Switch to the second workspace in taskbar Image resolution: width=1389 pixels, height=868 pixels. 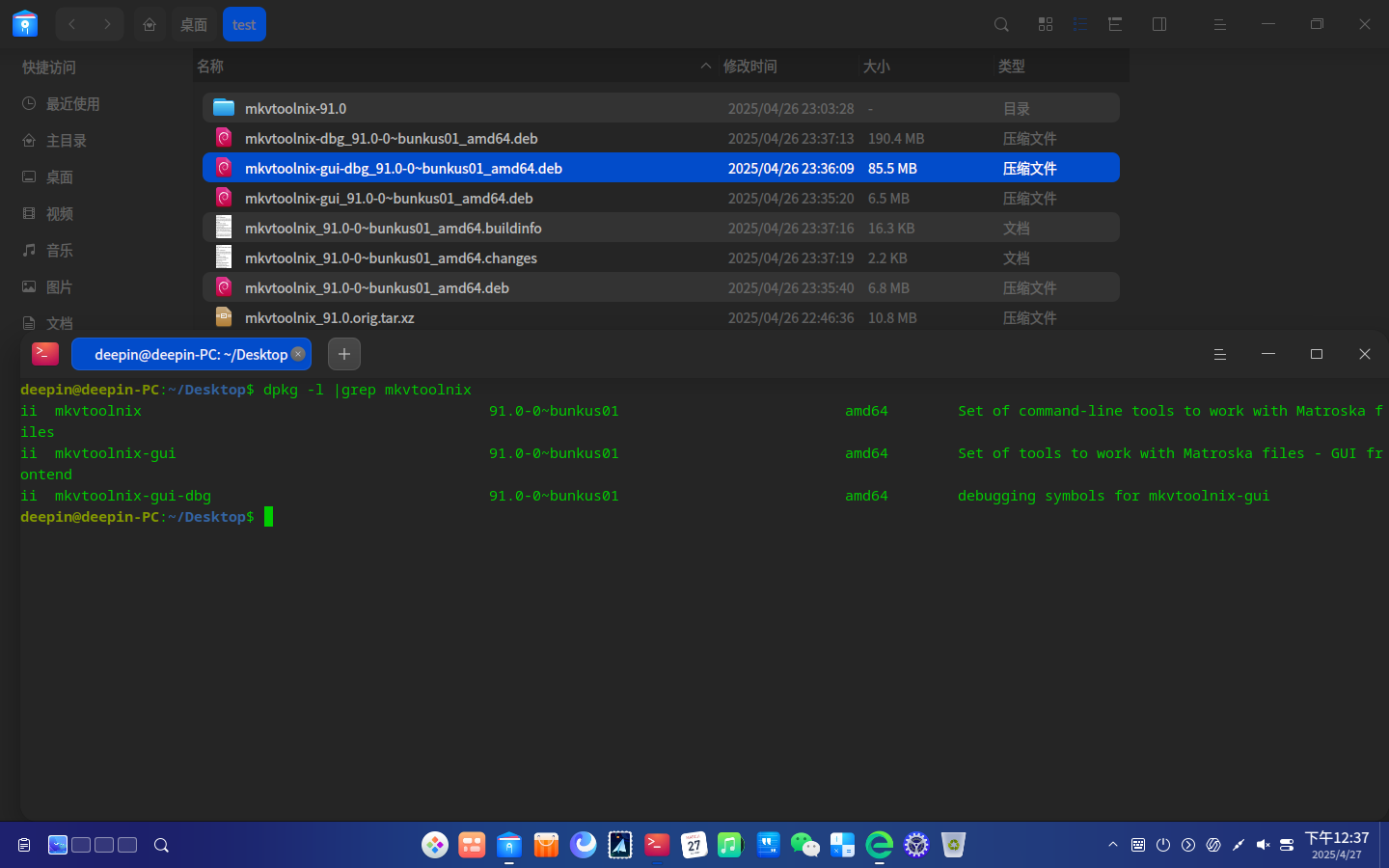pos(81,845)
